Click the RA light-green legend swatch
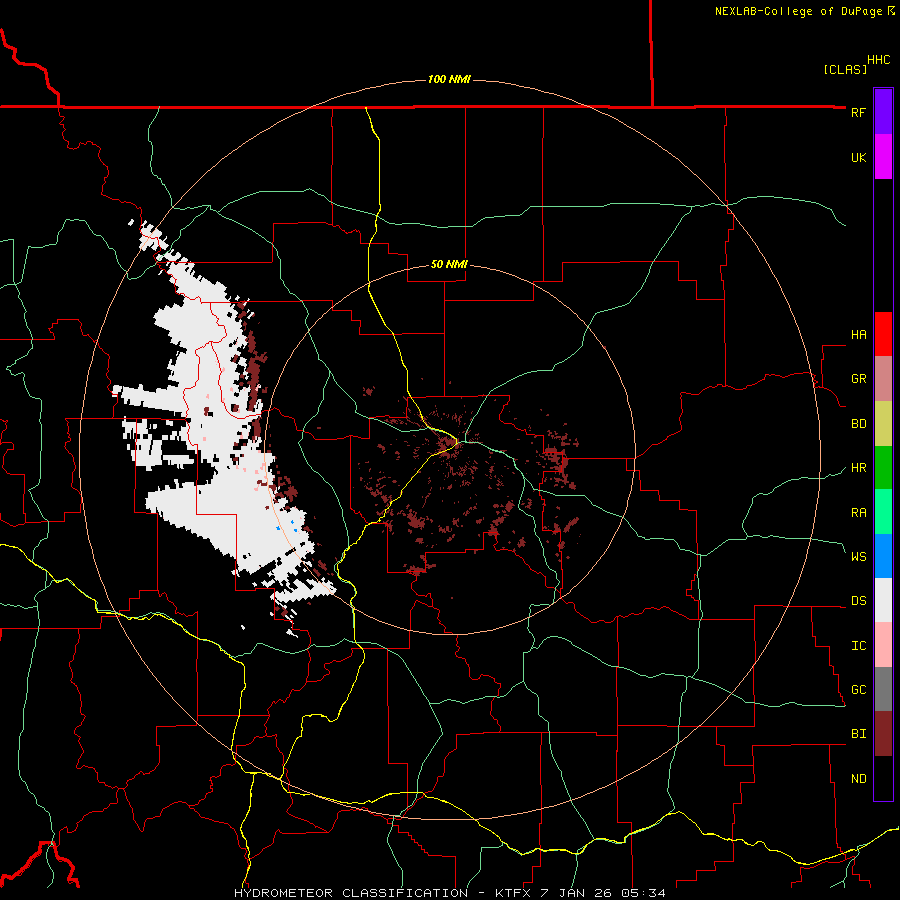 883,512
